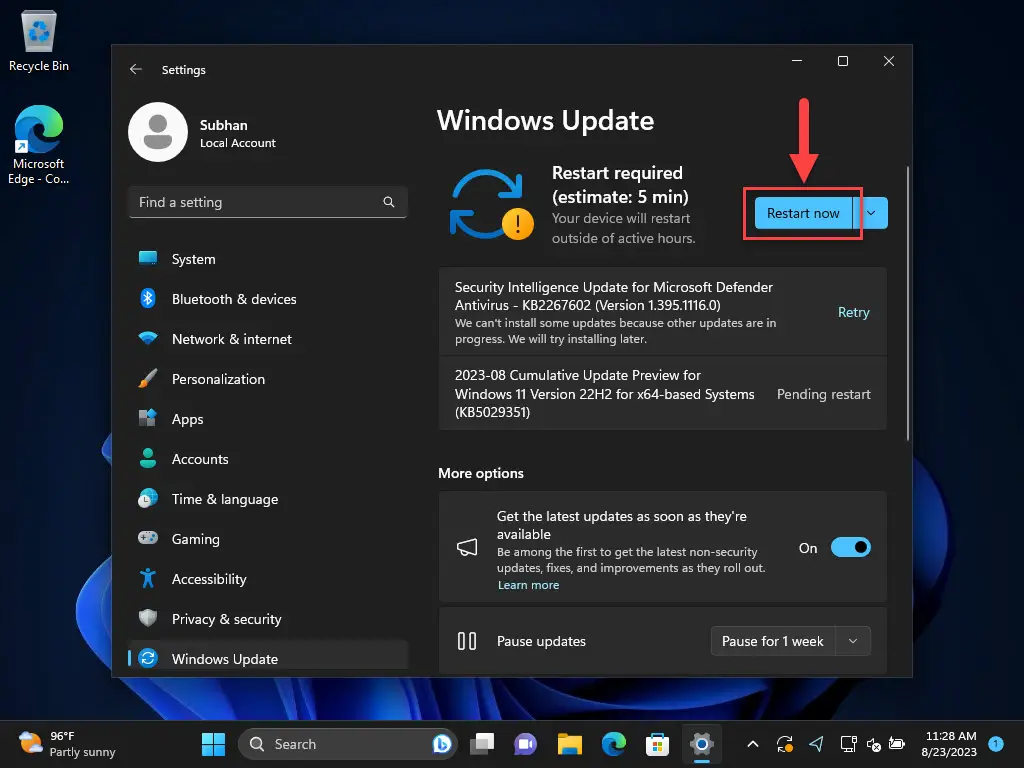
Task: Click the Restart now button
Action: pos(803,214)
